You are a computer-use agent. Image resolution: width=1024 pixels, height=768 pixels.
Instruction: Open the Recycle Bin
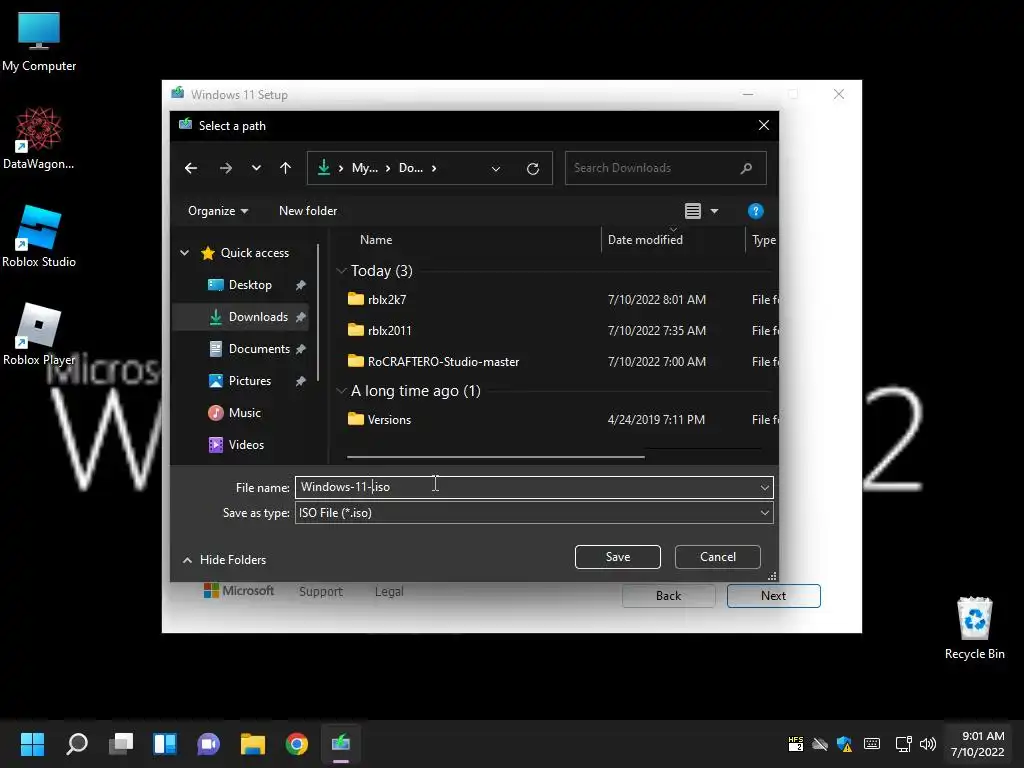pyautogui.click(x=974, y=628)
